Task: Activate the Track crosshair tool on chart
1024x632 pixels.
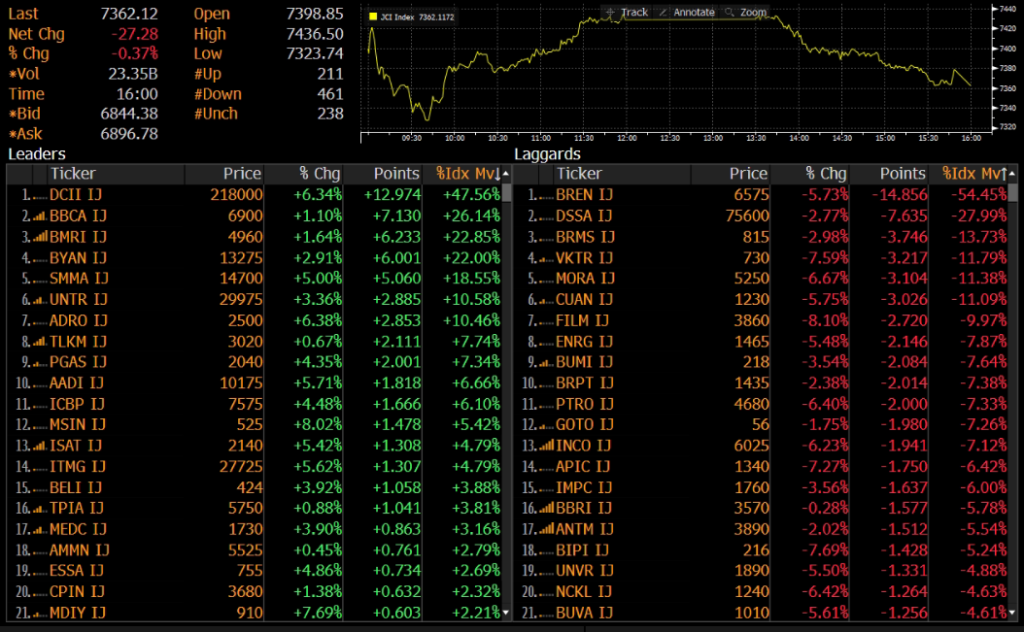Action: point(627,12)
